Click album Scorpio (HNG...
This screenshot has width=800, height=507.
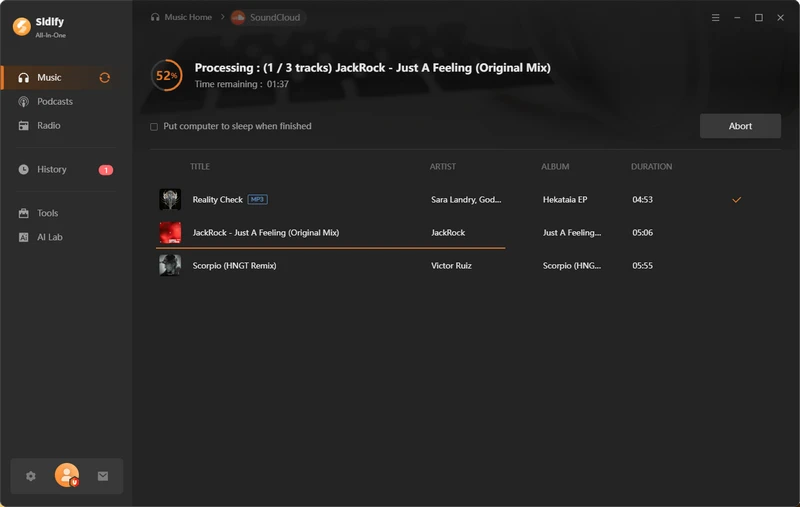572,266
